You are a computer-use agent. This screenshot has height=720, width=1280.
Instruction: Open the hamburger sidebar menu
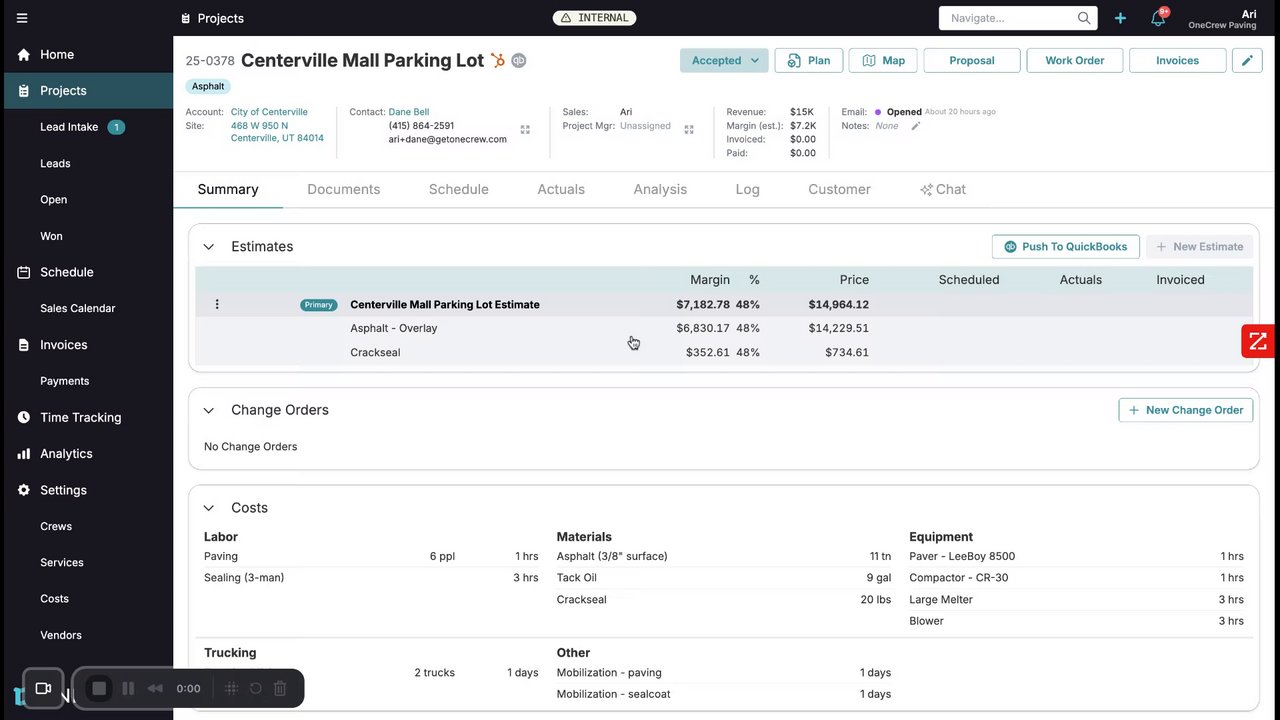[x=22, y=18]
